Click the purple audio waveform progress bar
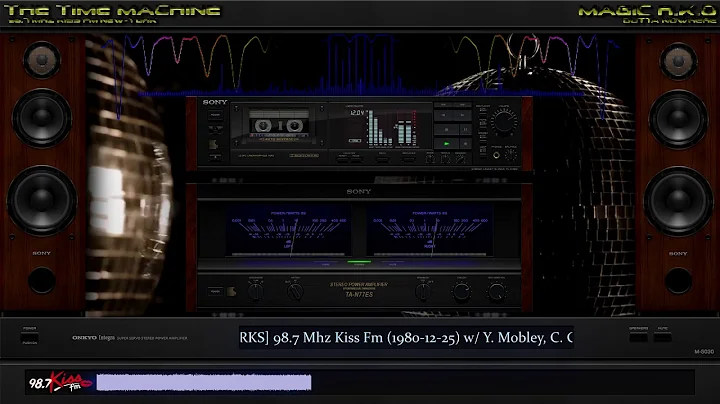 coord(204,382)
